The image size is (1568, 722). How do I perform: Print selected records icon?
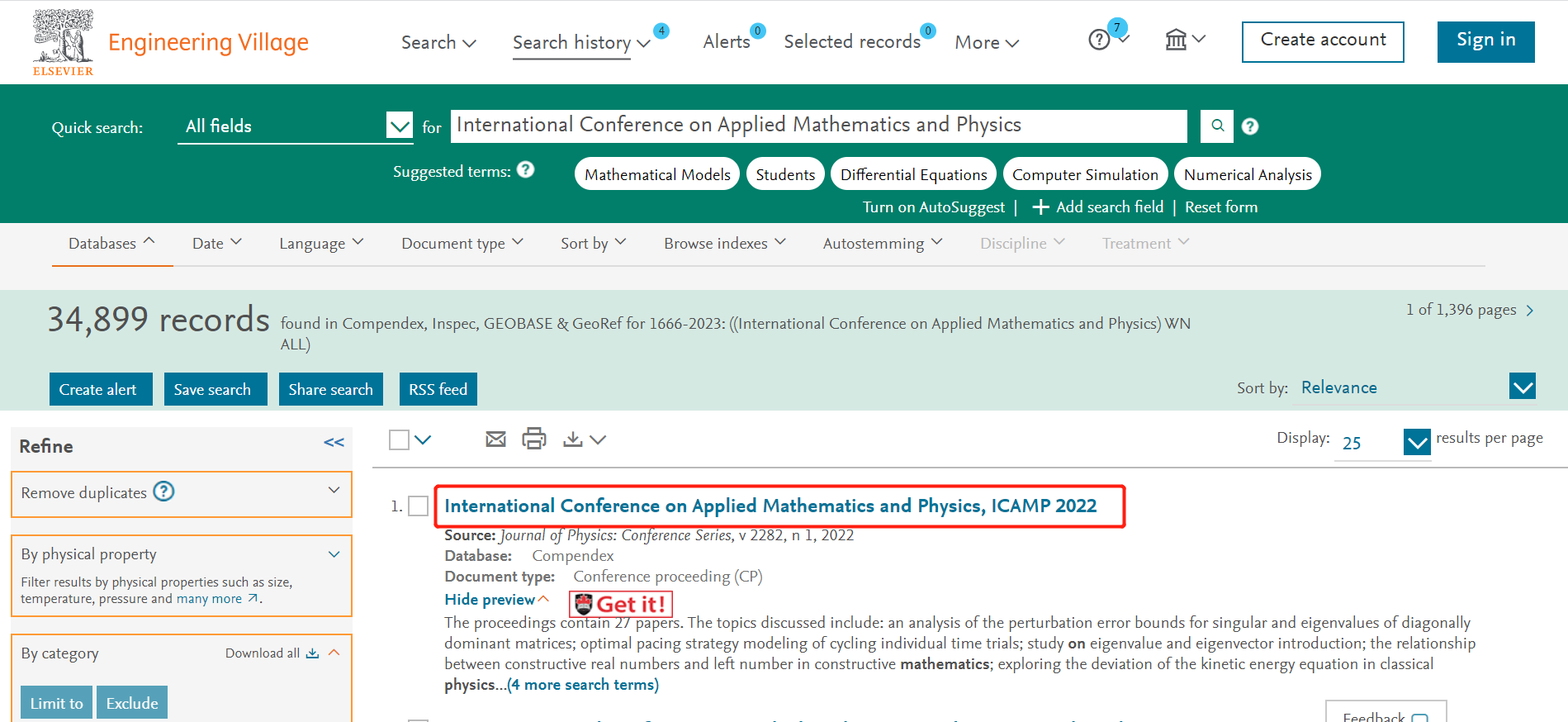pos(534,439)
